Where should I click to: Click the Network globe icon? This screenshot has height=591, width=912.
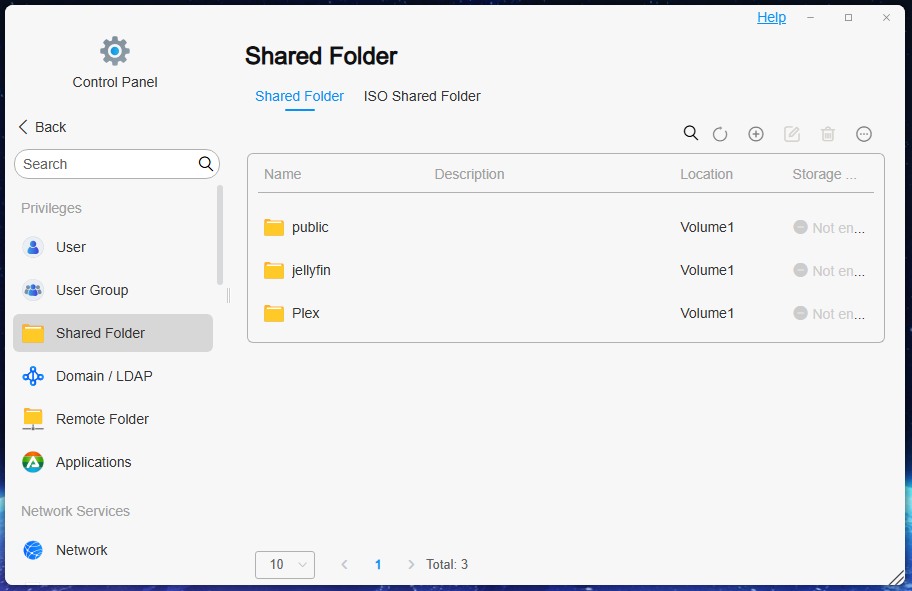pos(33,550)
